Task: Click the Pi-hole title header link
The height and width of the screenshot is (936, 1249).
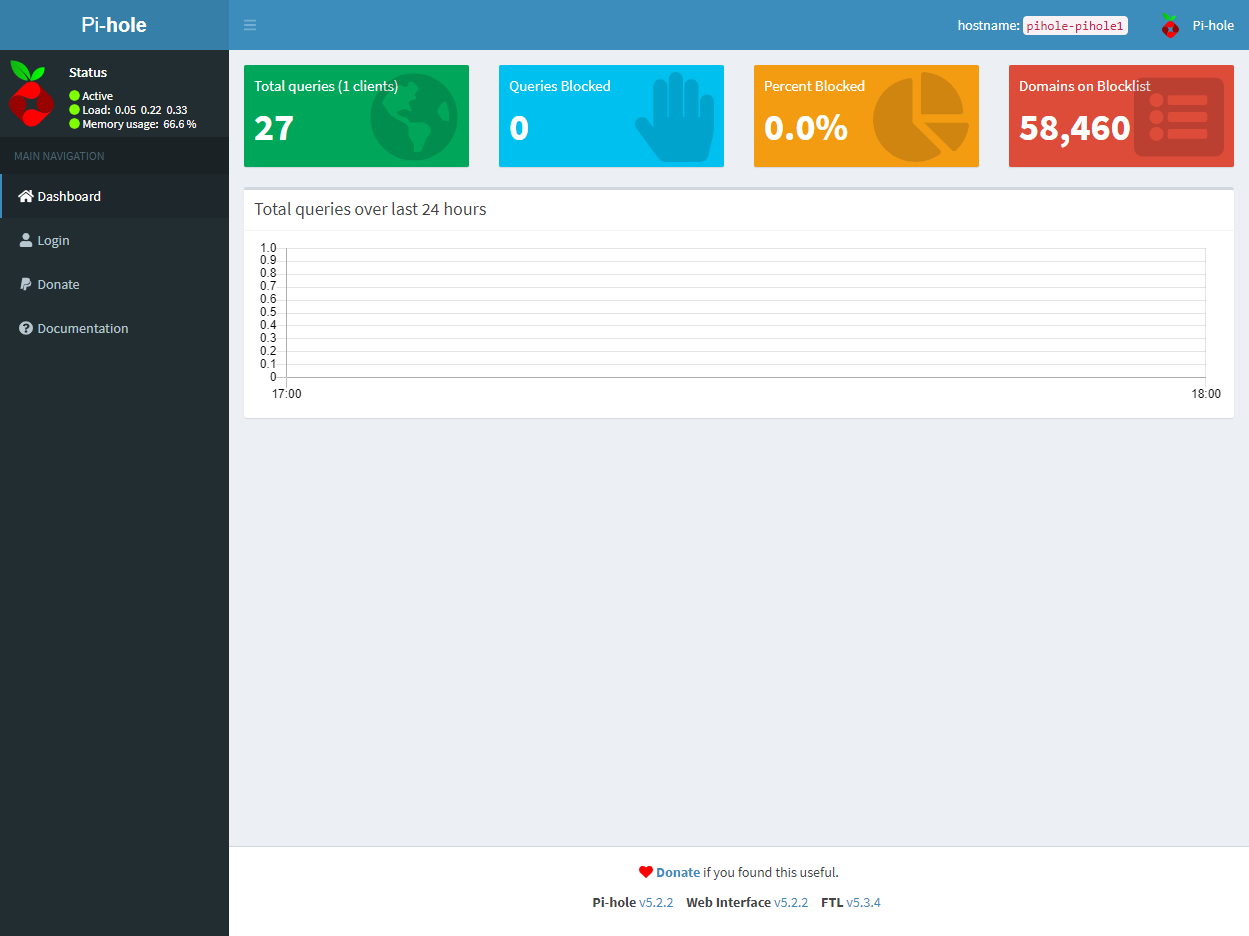Action: click(114, 25)
